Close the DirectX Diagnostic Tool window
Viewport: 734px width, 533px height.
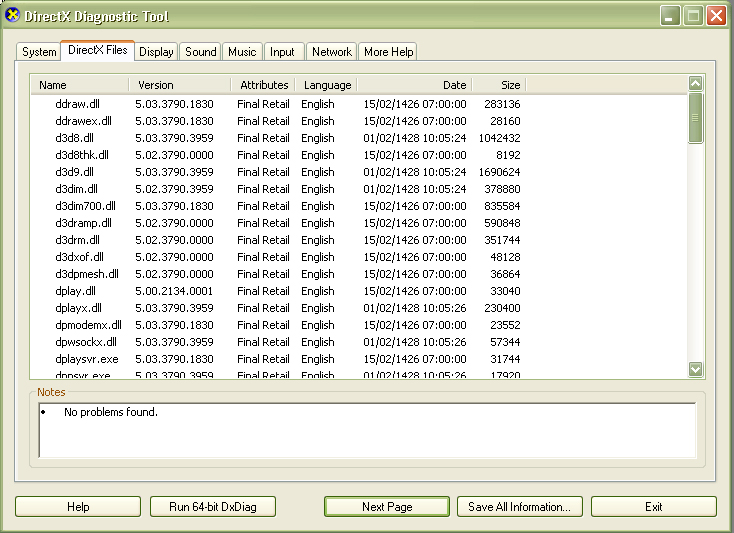(716, 16)
